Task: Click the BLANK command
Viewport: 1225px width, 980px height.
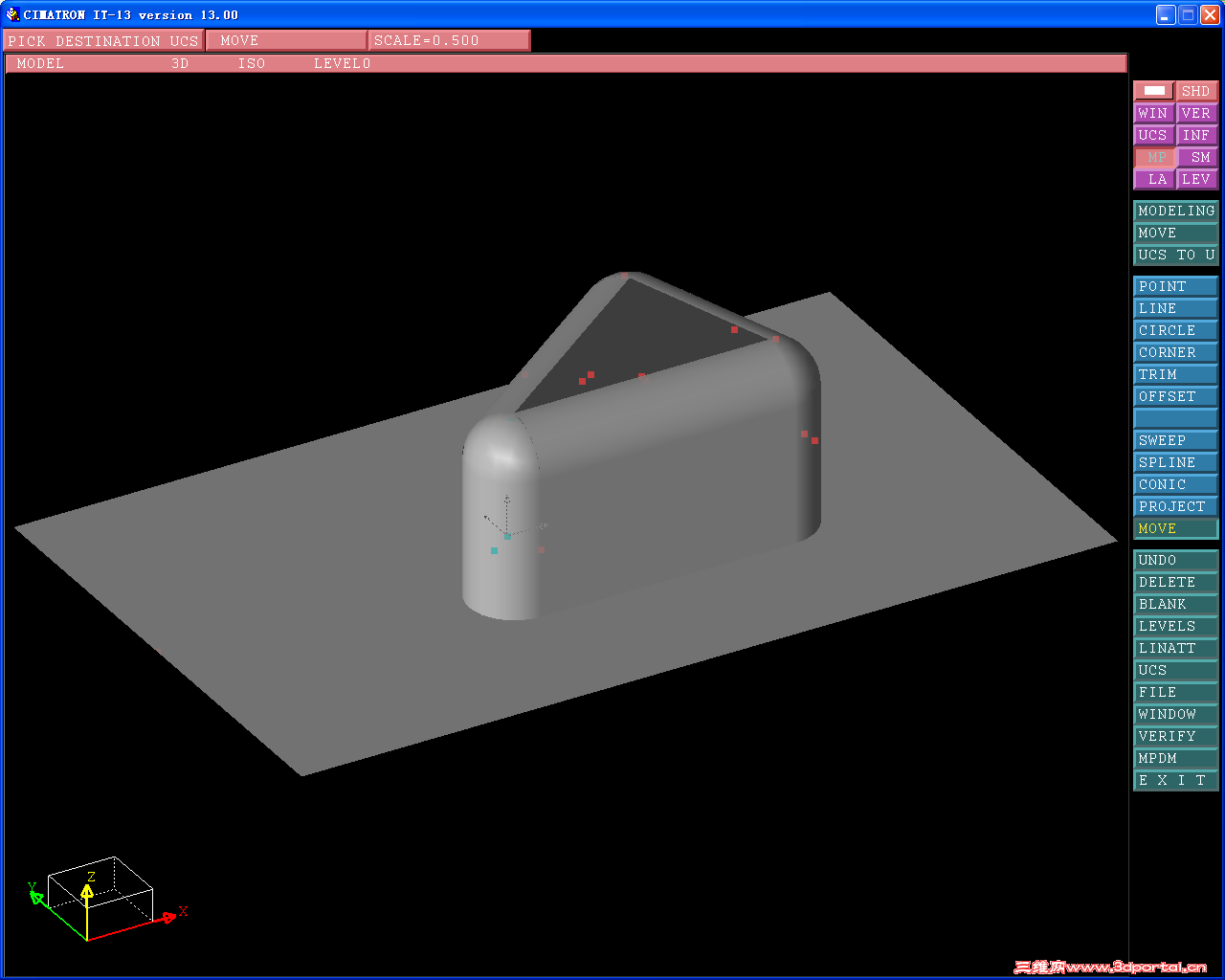Action: point(1176,604)
